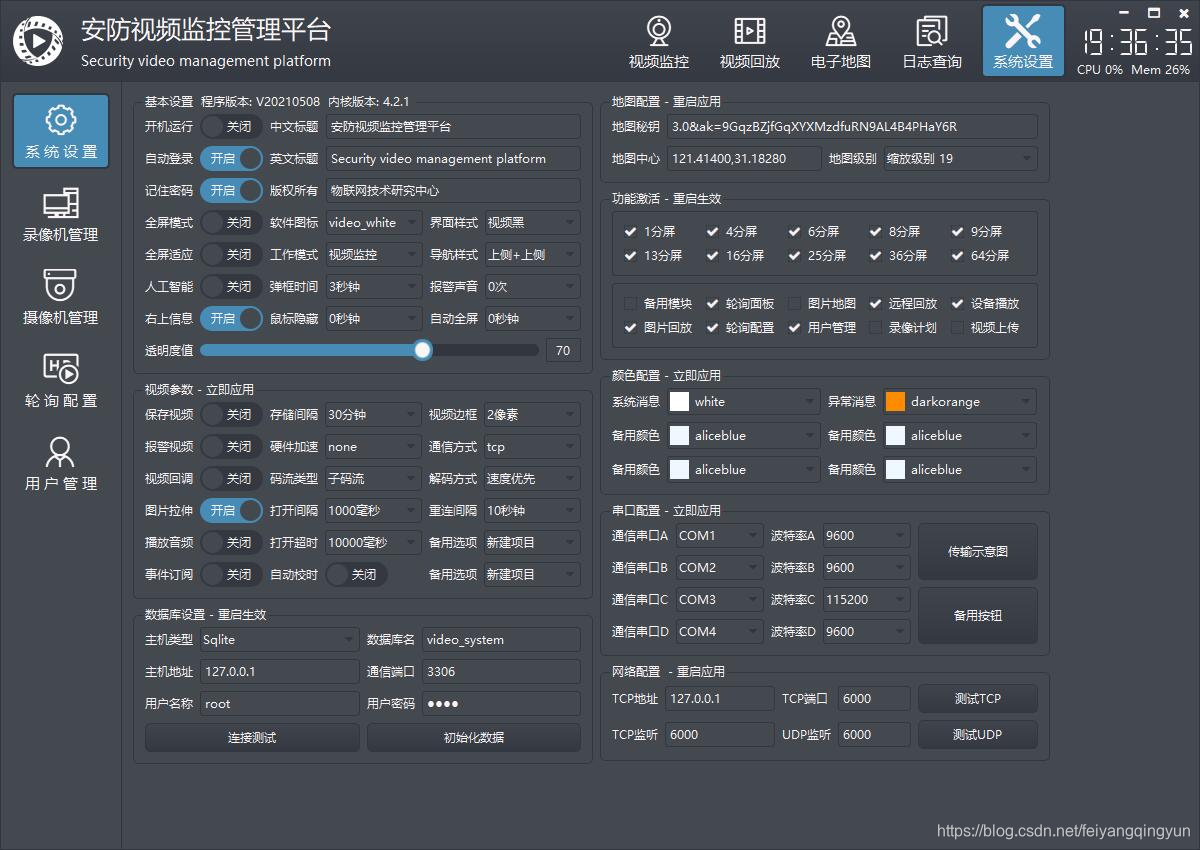Run the 连接测试 connection test

[x=252, y=737]
